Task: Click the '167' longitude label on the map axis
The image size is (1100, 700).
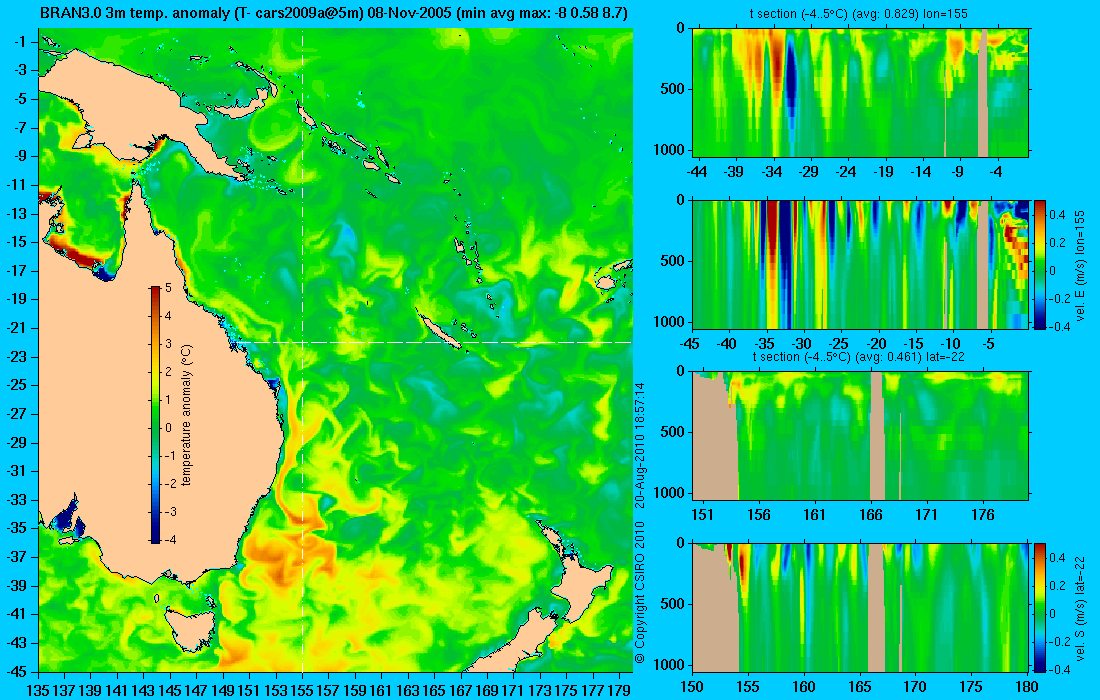Action: click(460, 689)
